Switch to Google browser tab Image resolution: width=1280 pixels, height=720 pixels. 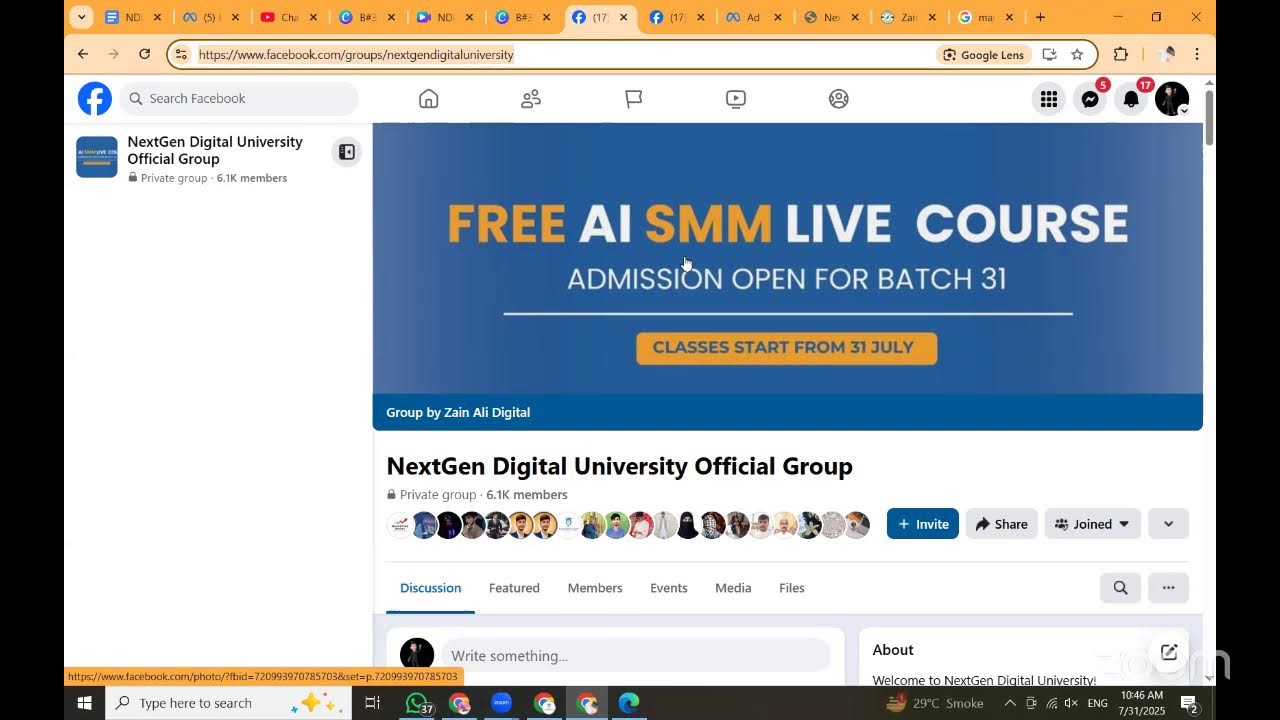(x=985, y=17)
